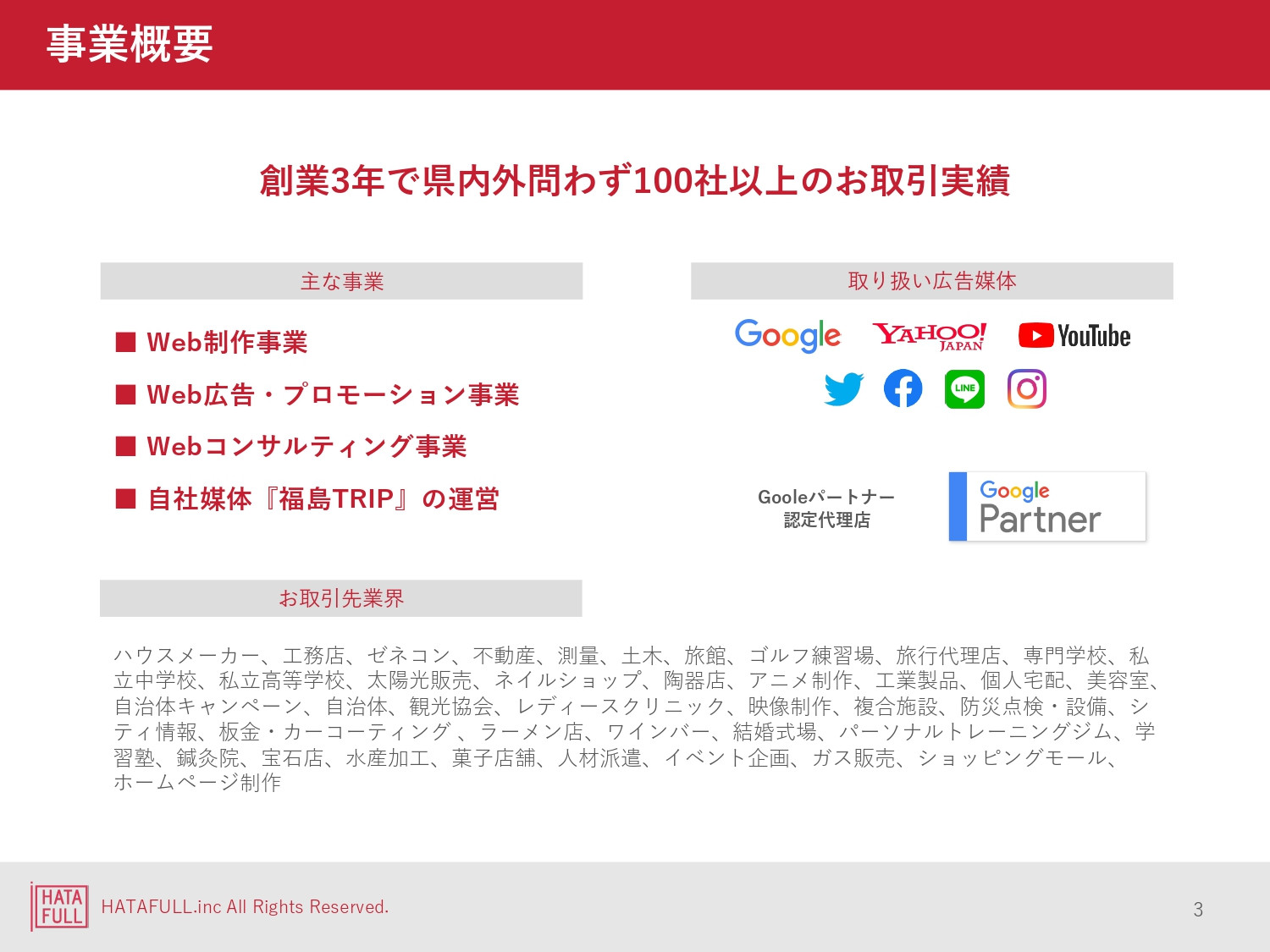Select the Web広告・プロモーション事業 bullet marker
This screenshot has height=952, width=1270.
[124, 394]
